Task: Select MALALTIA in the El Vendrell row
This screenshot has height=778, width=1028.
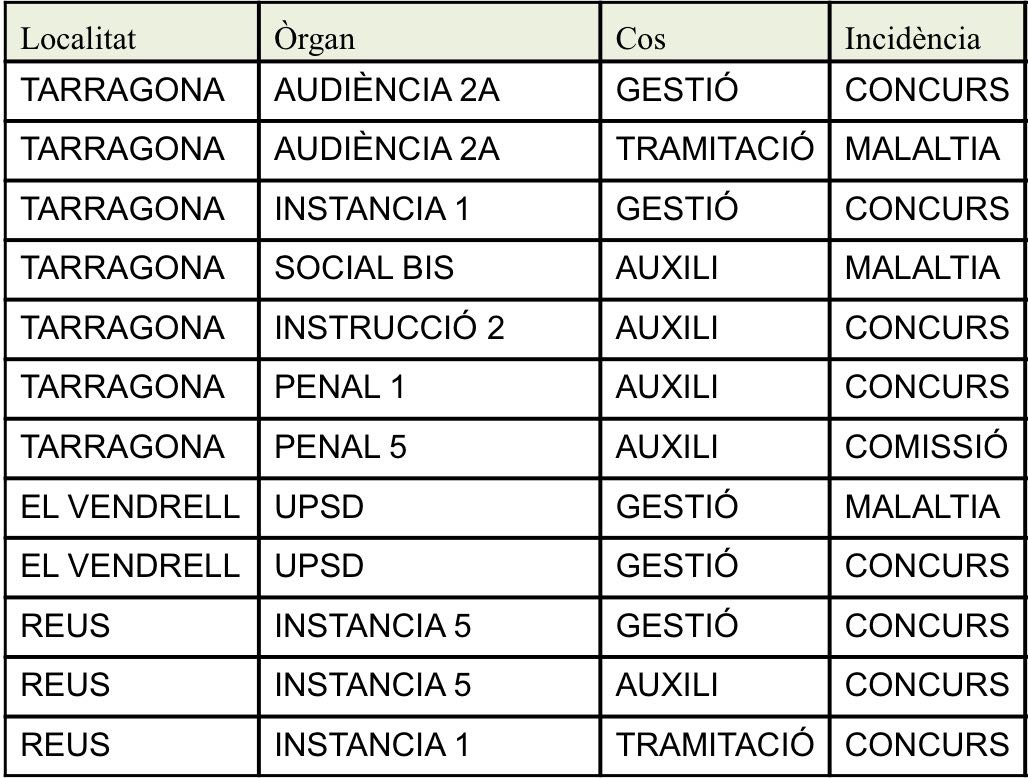Action: (928, 507)
